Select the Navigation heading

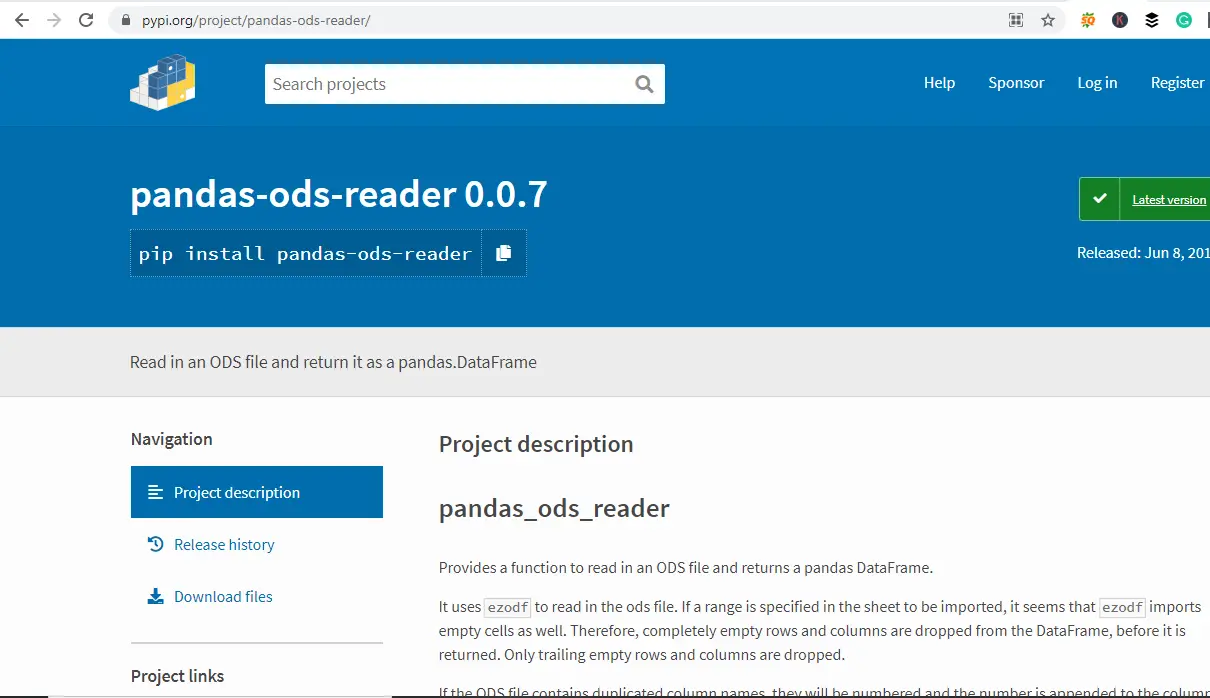[171, 439]
